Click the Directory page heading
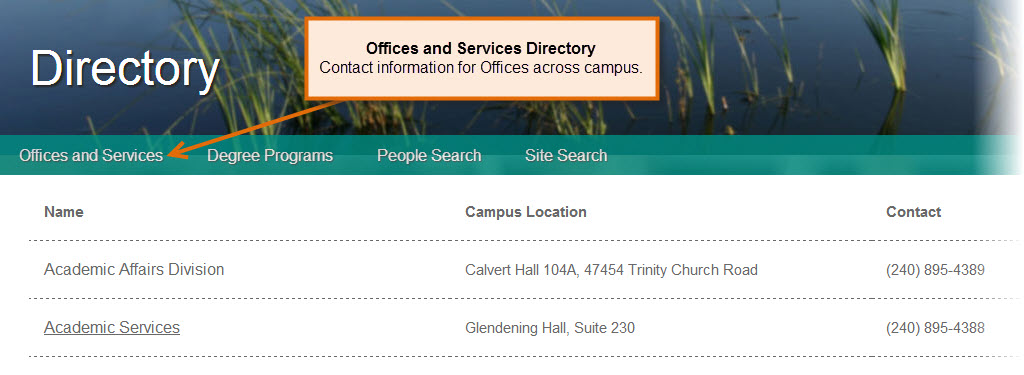Screen dimensions: 1024x375 click(125, 69)
